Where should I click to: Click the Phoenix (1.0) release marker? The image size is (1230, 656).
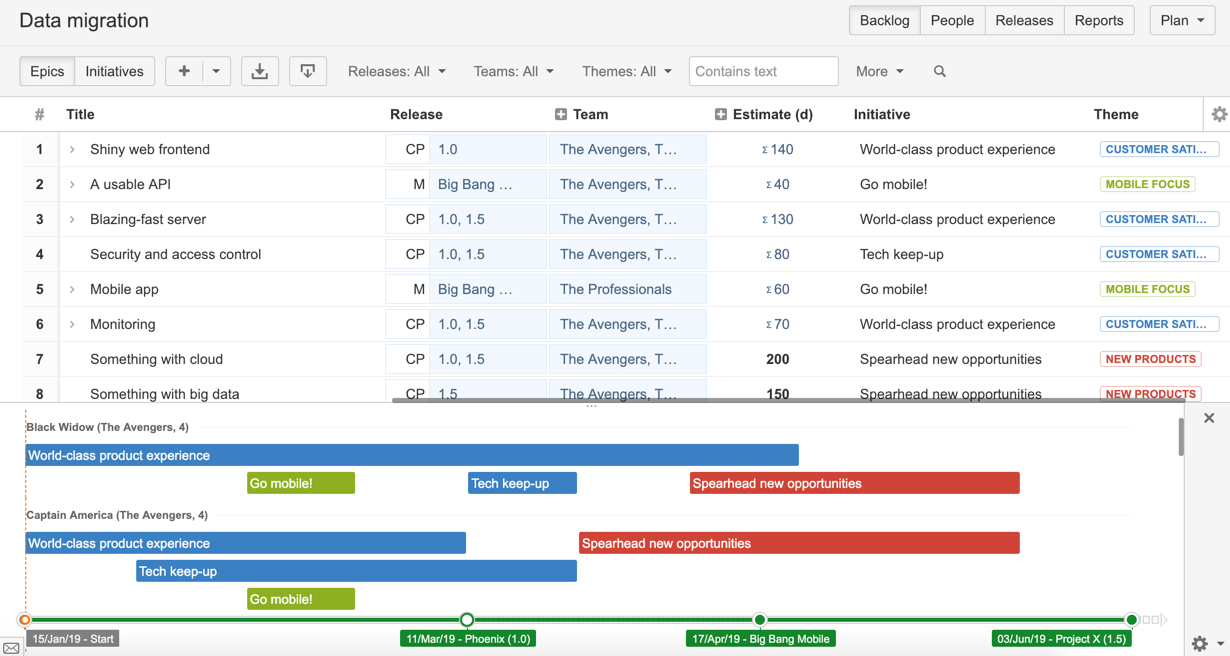point(467,620)
